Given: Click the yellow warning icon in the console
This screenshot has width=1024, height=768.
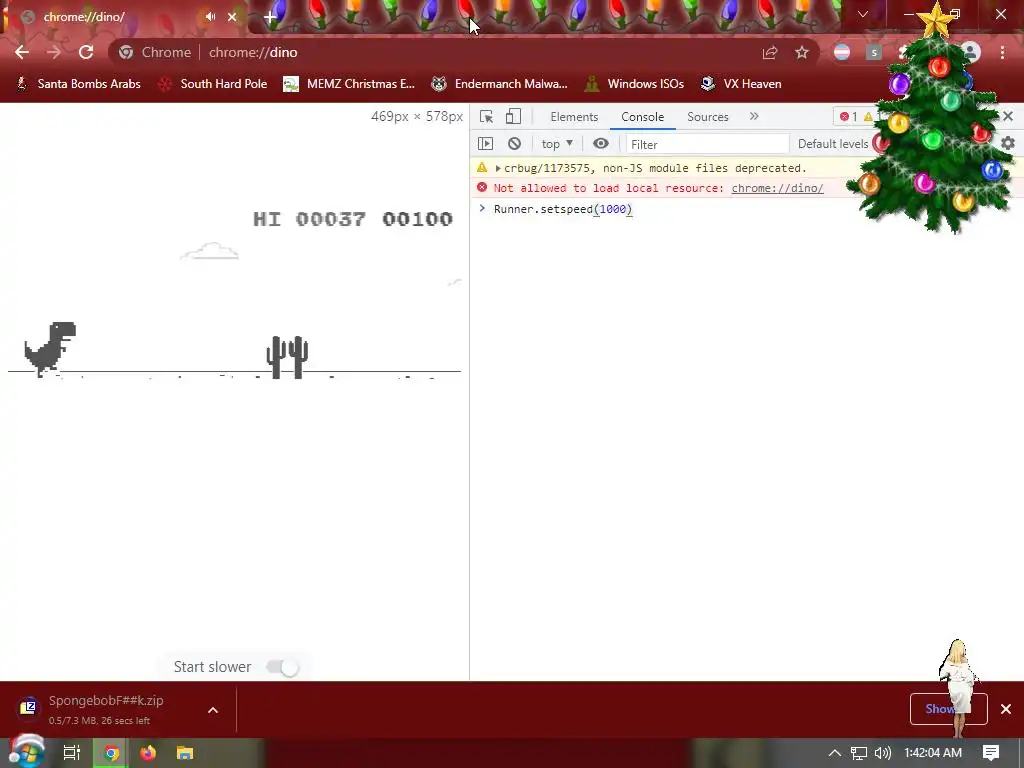Looking at the screenshot, I should [x=482, y=168].
